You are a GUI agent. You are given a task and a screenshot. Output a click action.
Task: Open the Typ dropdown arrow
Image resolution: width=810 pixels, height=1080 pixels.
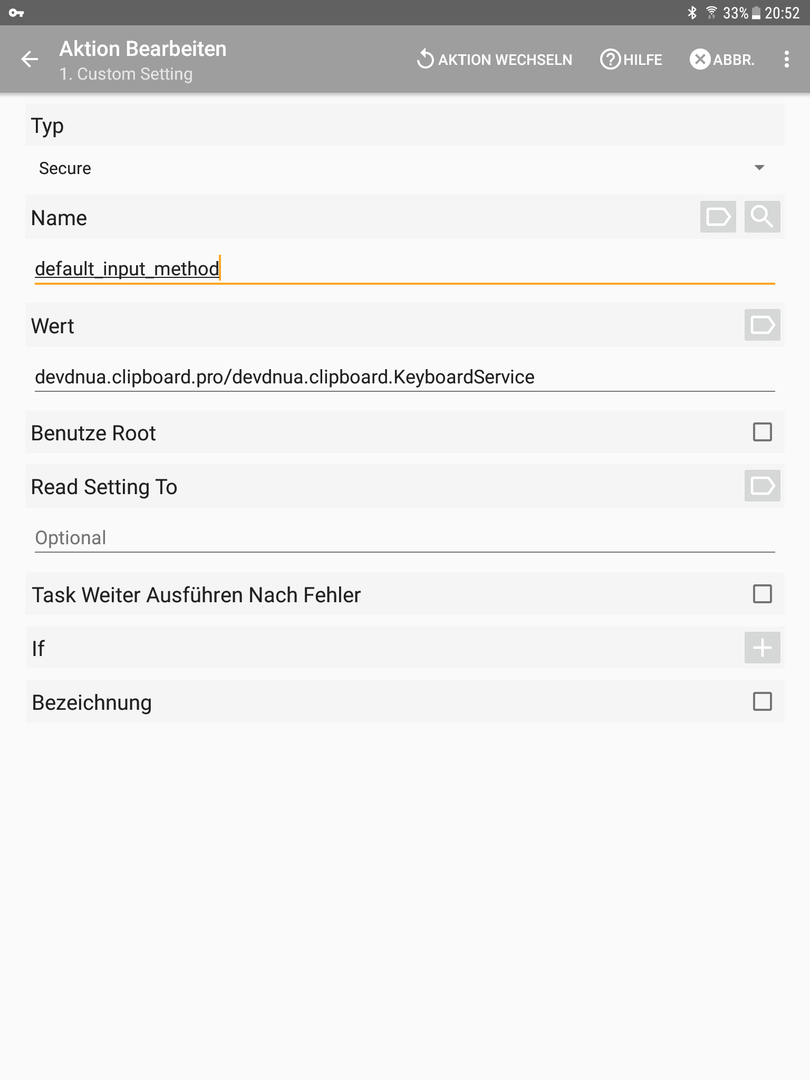coord(759,167)
